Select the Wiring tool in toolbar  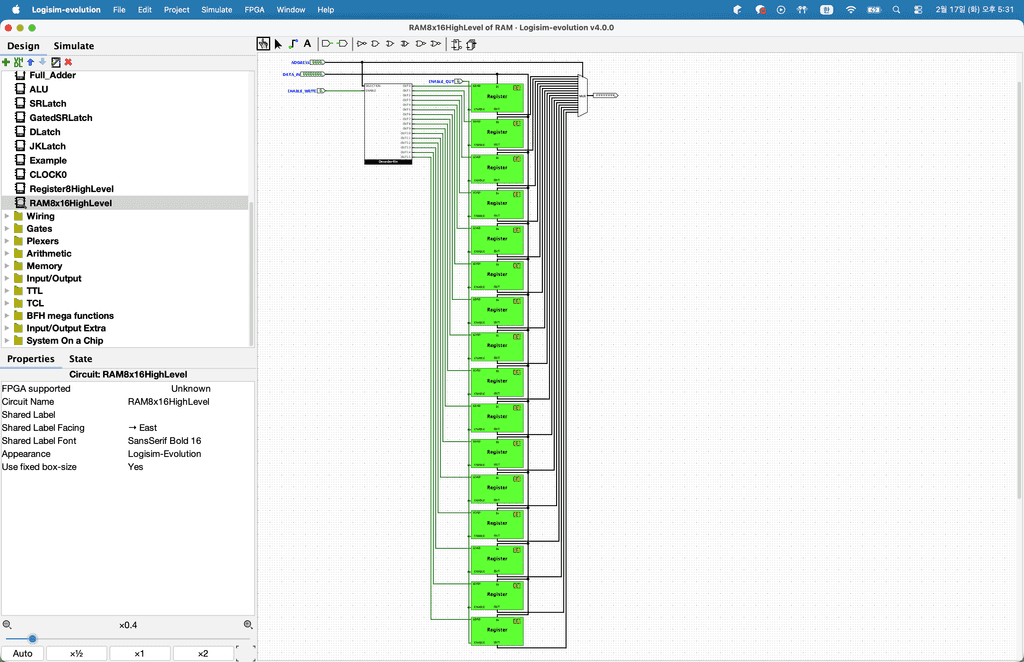tap(292, 44)
